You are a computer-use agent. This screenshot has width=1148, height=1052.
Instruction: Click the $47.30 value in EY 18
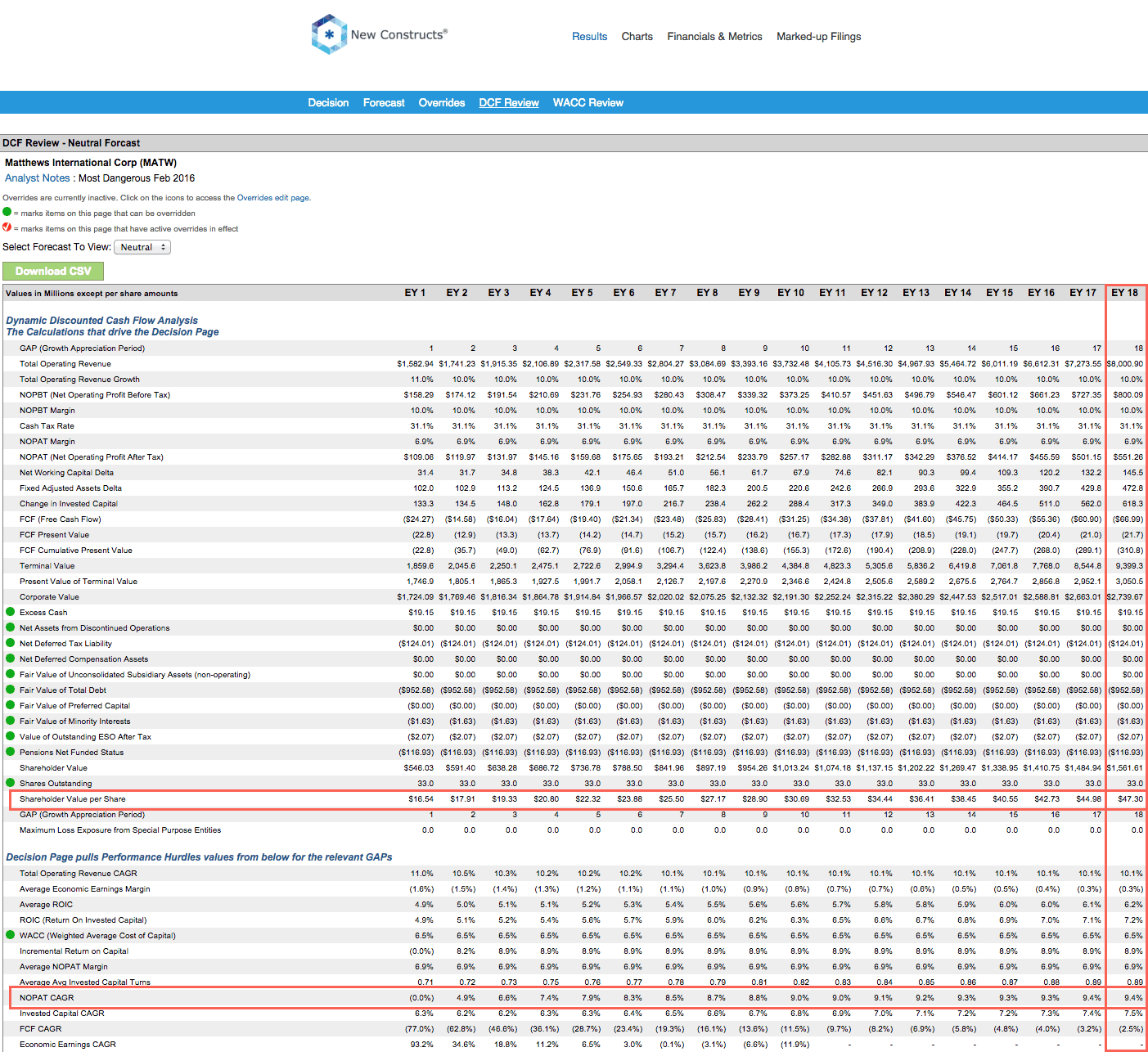pyautogui.click(x=1130, y=799)
